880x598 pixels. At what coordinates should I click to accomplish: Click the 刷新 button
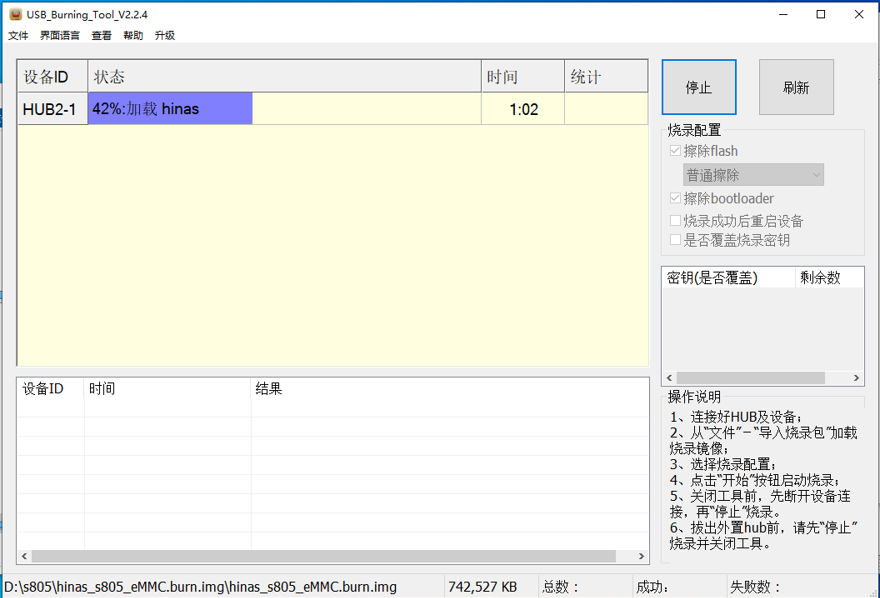796,88
